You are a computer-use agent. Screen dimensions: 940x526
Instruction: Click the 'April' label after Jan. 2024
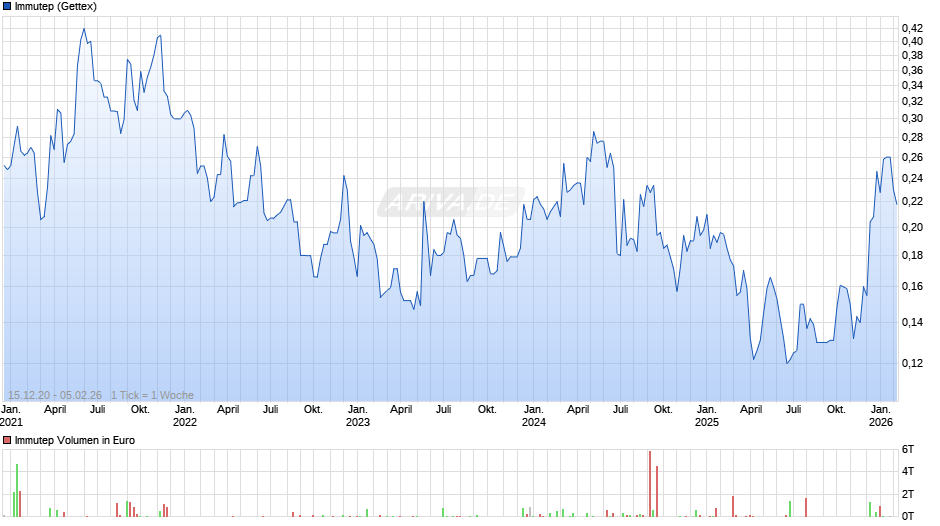pyautogui.click(x=578, y=410)
